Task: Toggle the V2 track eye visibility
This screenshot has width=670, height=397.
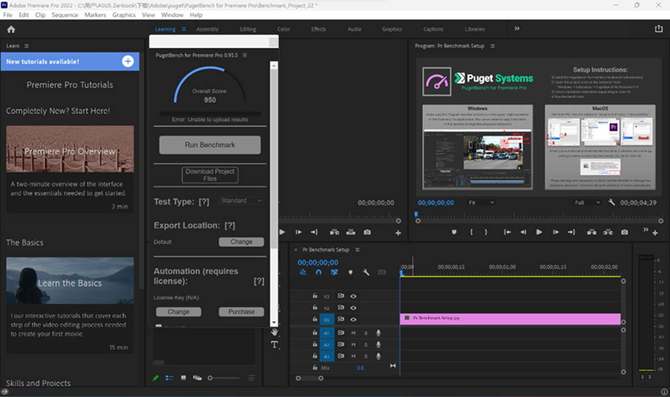Action: 353,308
